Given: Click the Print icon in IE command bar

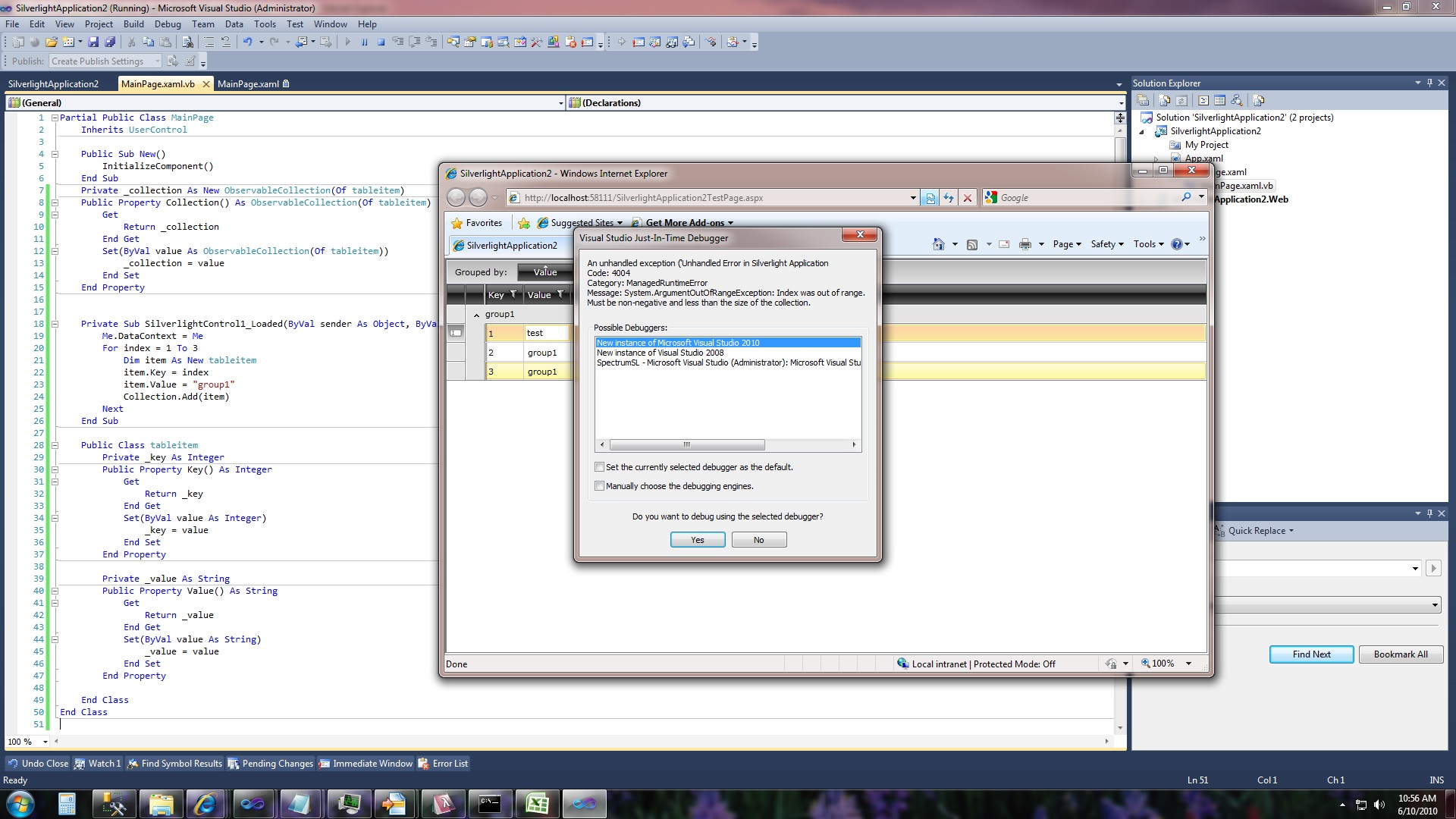Looking at the screenshot, I should 1025,244.
